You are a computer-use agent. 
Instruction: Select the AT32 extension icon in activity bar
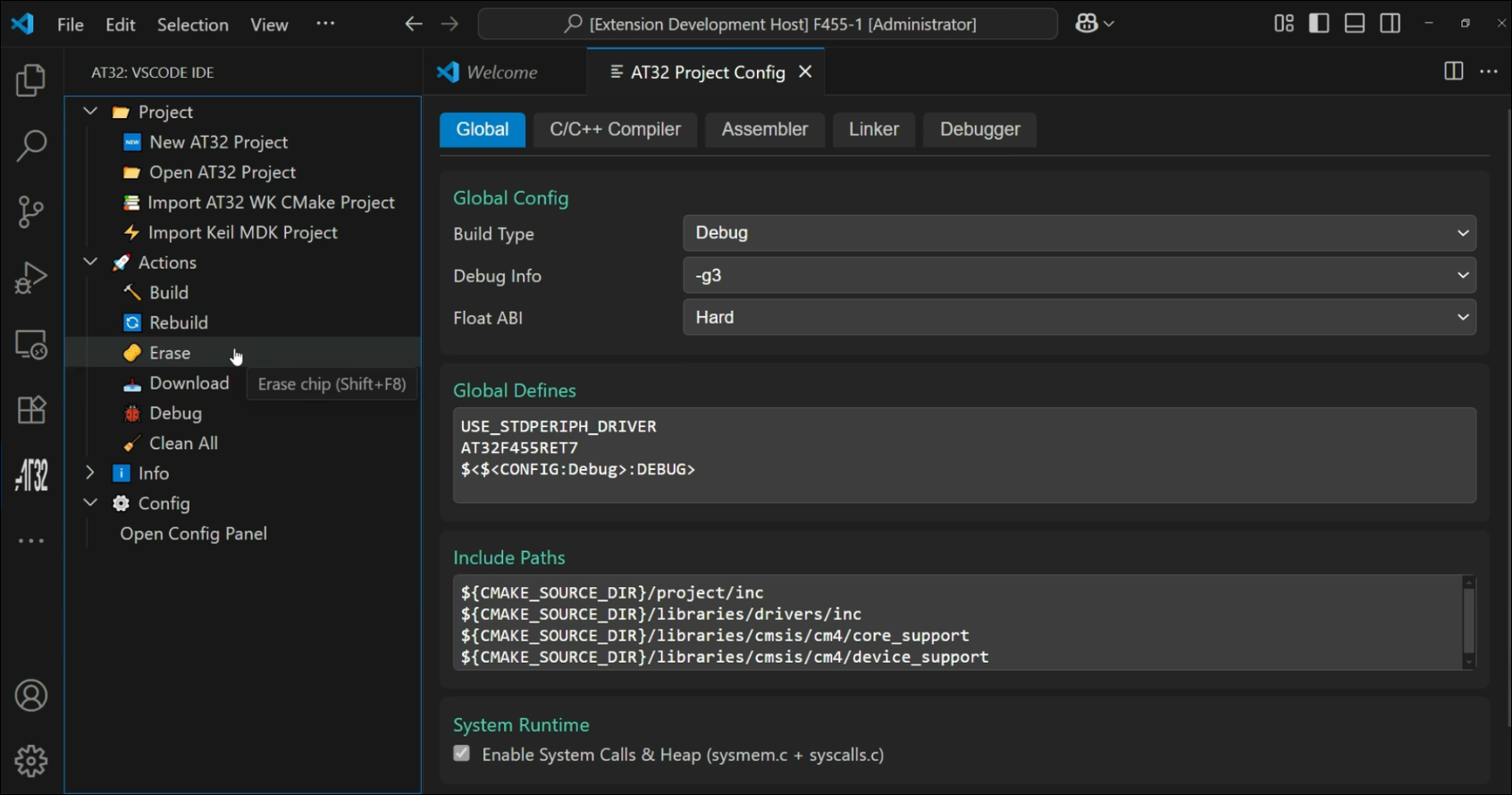click(x=31, y=475)
